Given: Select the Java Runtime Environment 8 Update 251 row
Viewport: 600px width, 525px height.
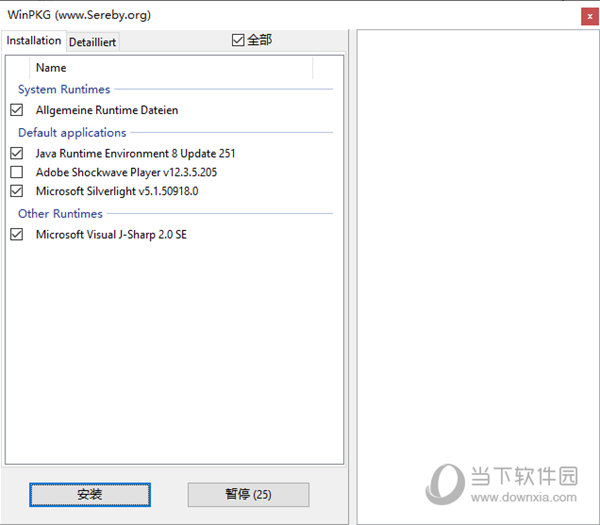Looking at the screenshot, I should [135, 154].
